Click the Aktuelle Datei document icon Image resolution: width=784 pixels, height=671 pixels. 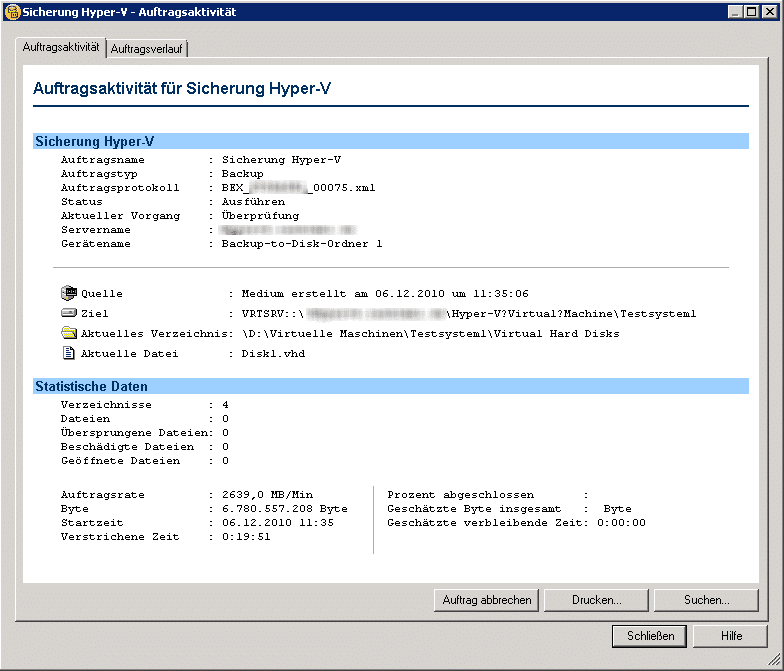pyautogui.click(x=68, y=353)
